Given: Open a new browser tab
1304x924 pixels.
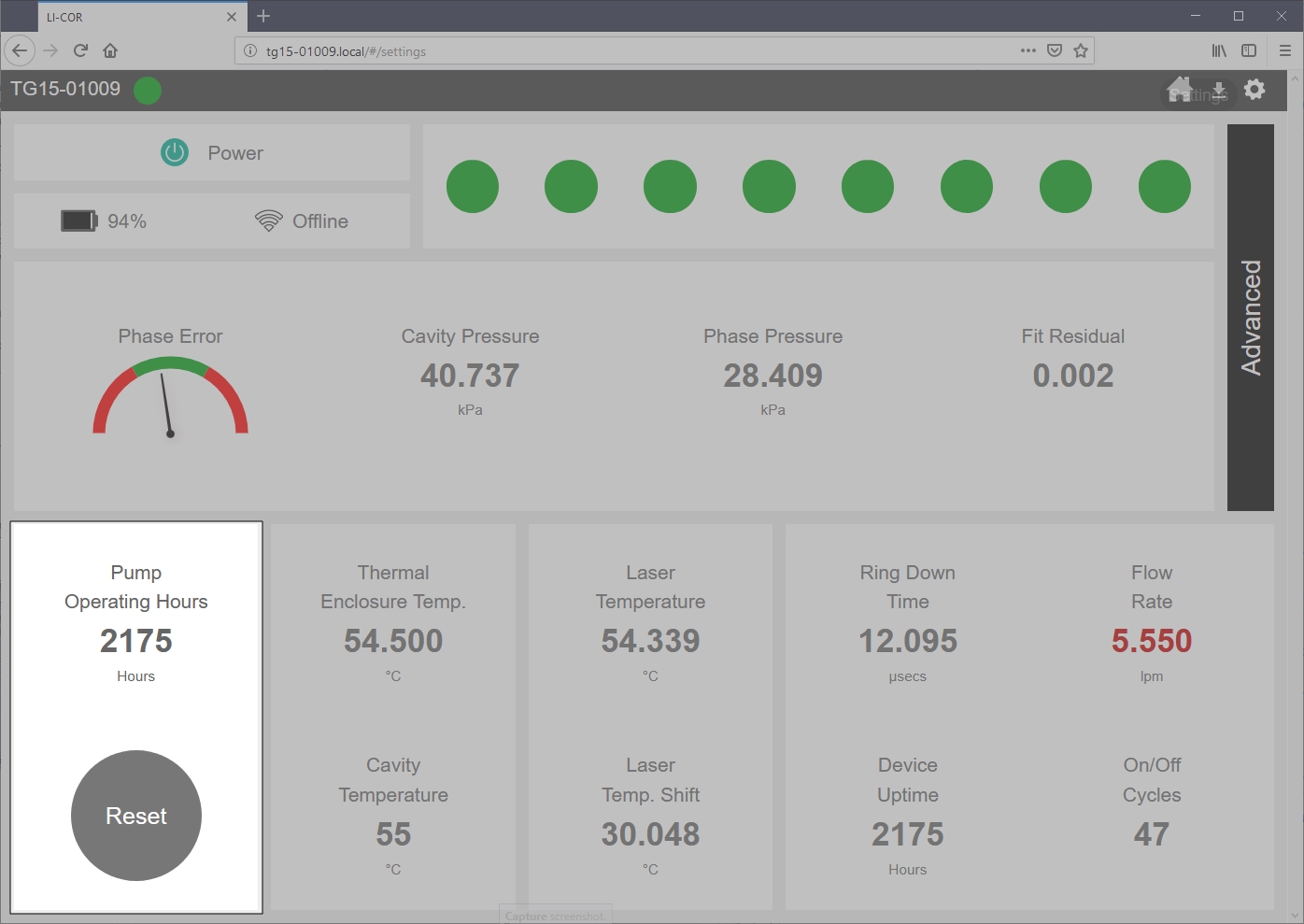Looking at the screenshot, I should click(x=263, y=17).
